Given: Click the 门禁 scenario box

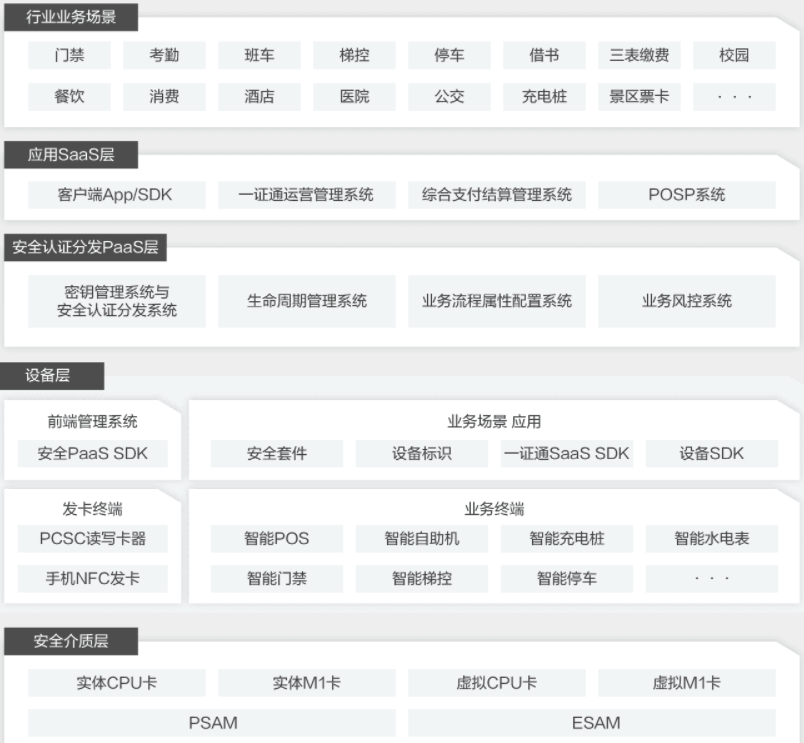Looking at the screenshot, I should click(69, 55).
